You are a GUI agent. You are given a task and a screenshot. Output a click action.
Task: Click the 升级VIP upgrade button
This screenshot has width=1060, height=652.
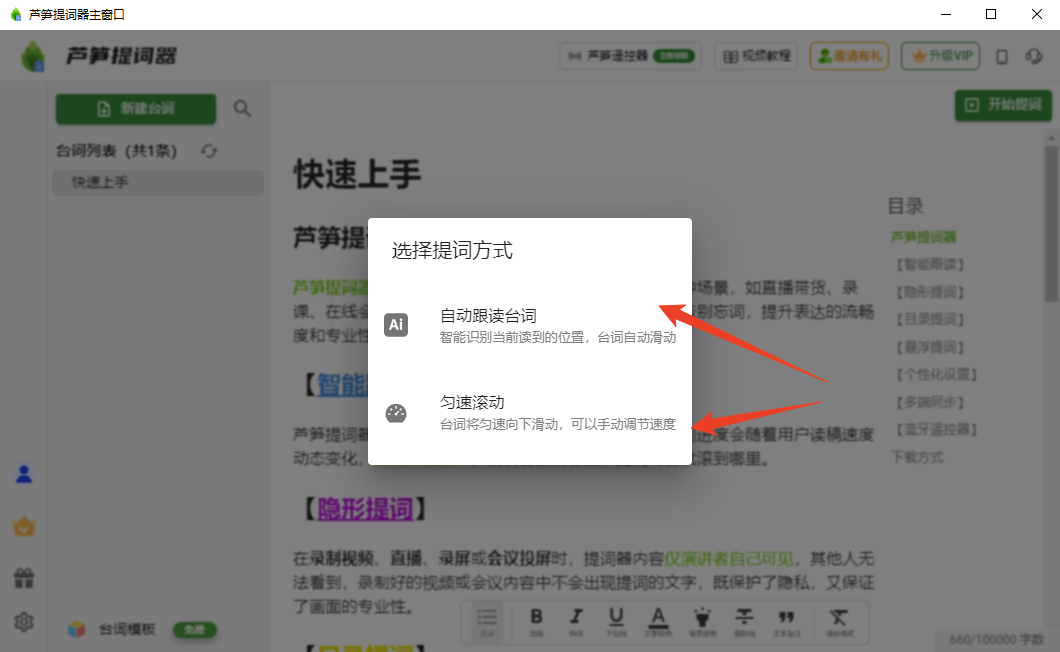click(x=940, y=56)
